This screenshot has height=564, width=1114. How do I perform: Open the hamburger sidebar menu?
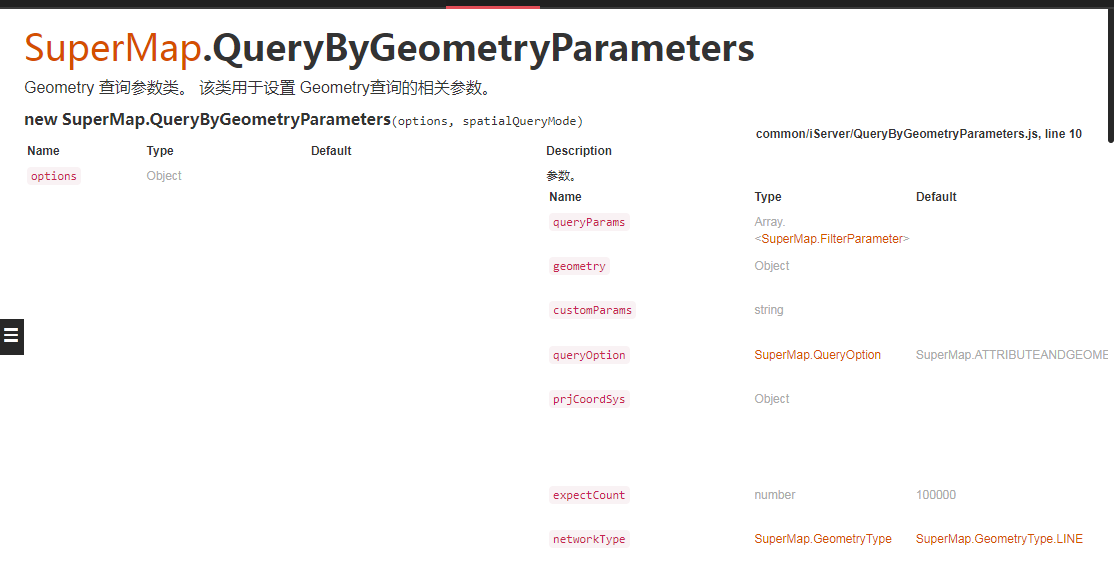point(11,336)
